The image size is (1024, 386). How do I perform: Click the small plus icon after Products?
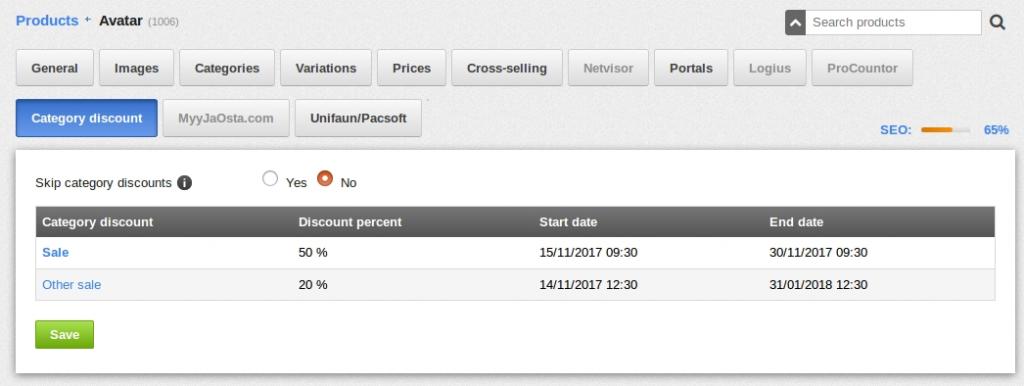88,20
